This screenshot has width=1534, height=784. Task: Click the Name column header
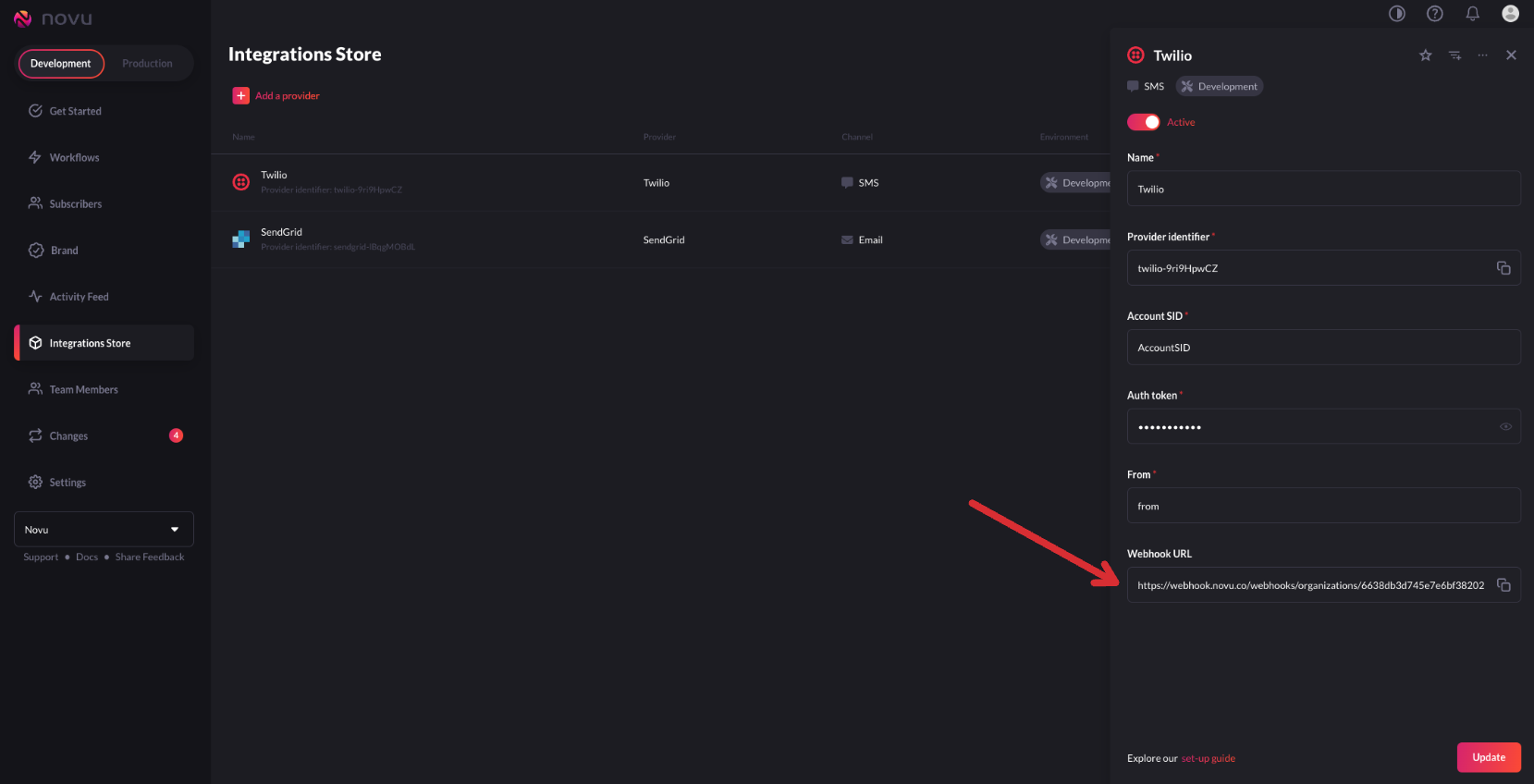click(243, 137)
